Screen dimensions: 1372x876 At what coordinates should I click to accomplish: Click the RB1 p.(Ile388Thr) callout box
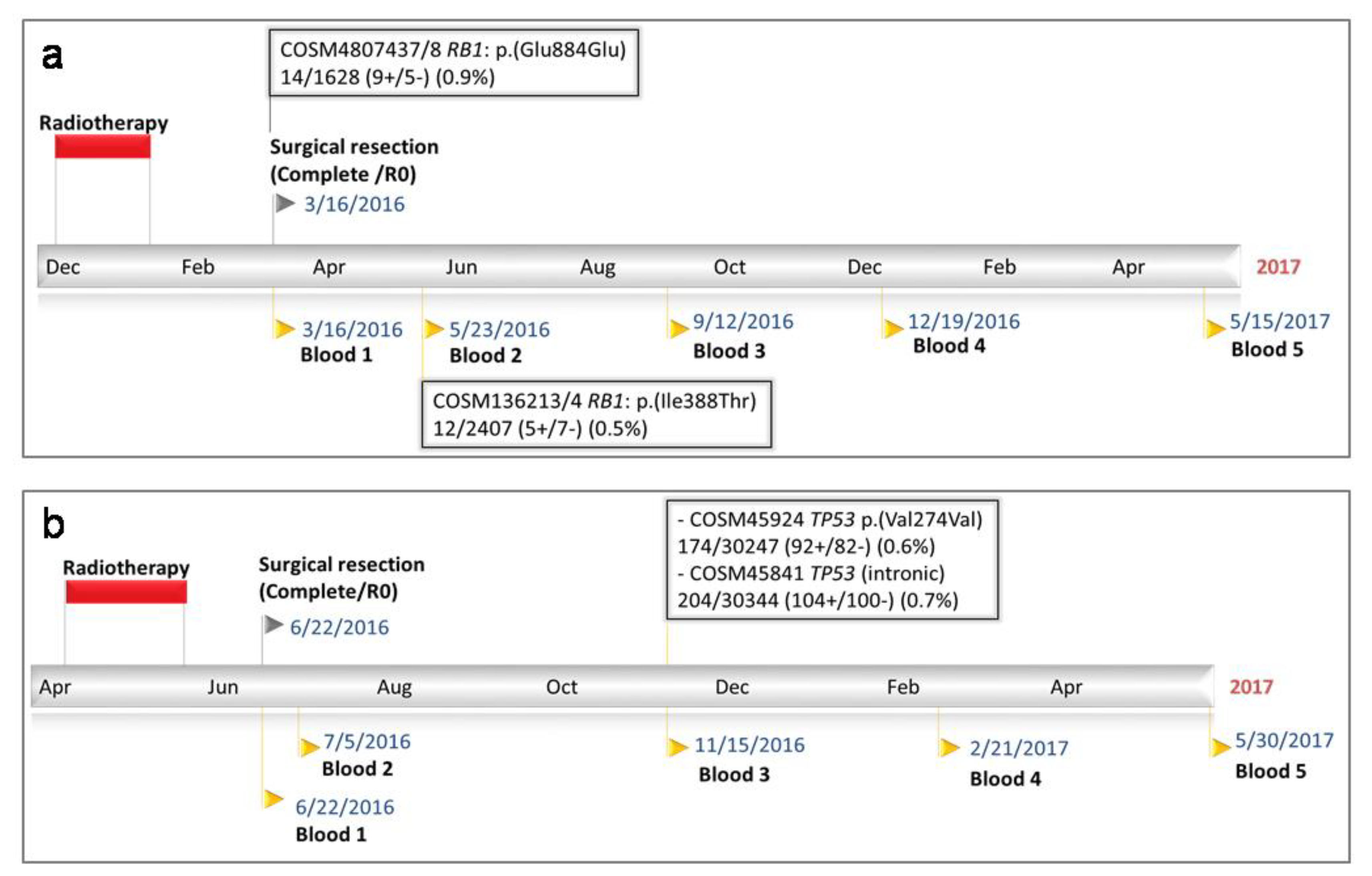[596, 415]
